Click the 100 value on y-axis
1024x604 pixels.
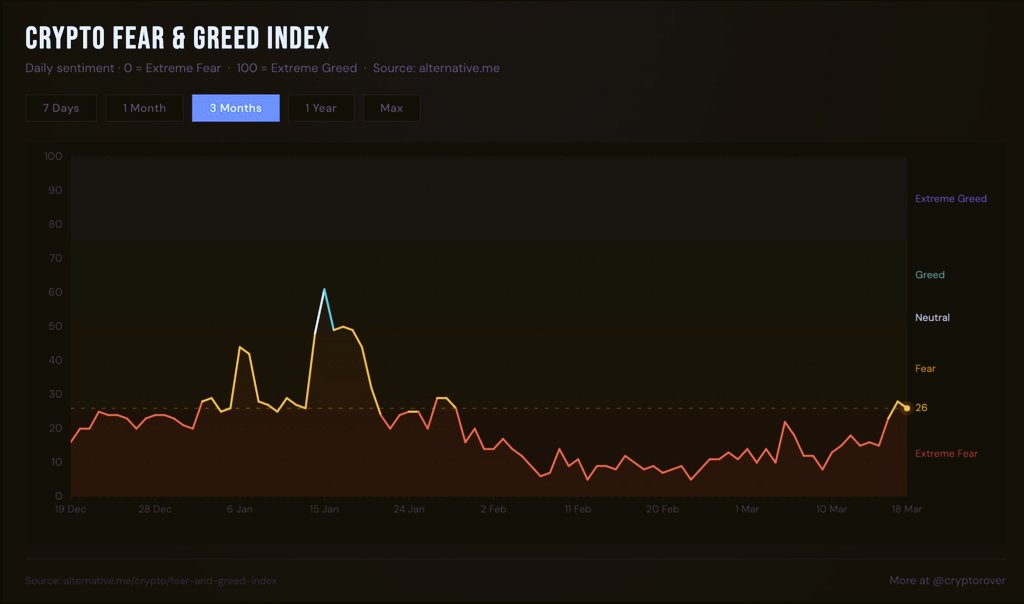(54, 156)
